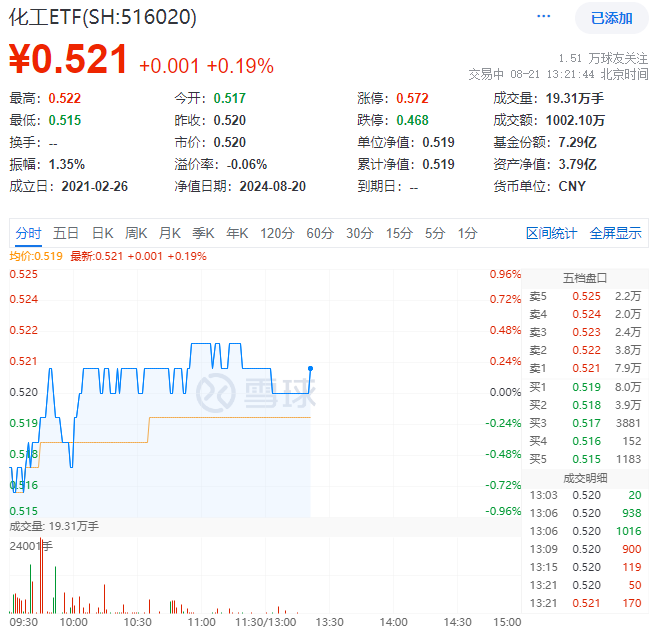
Task: Click the 涨停 0.572 value
Action: (412, 98)
